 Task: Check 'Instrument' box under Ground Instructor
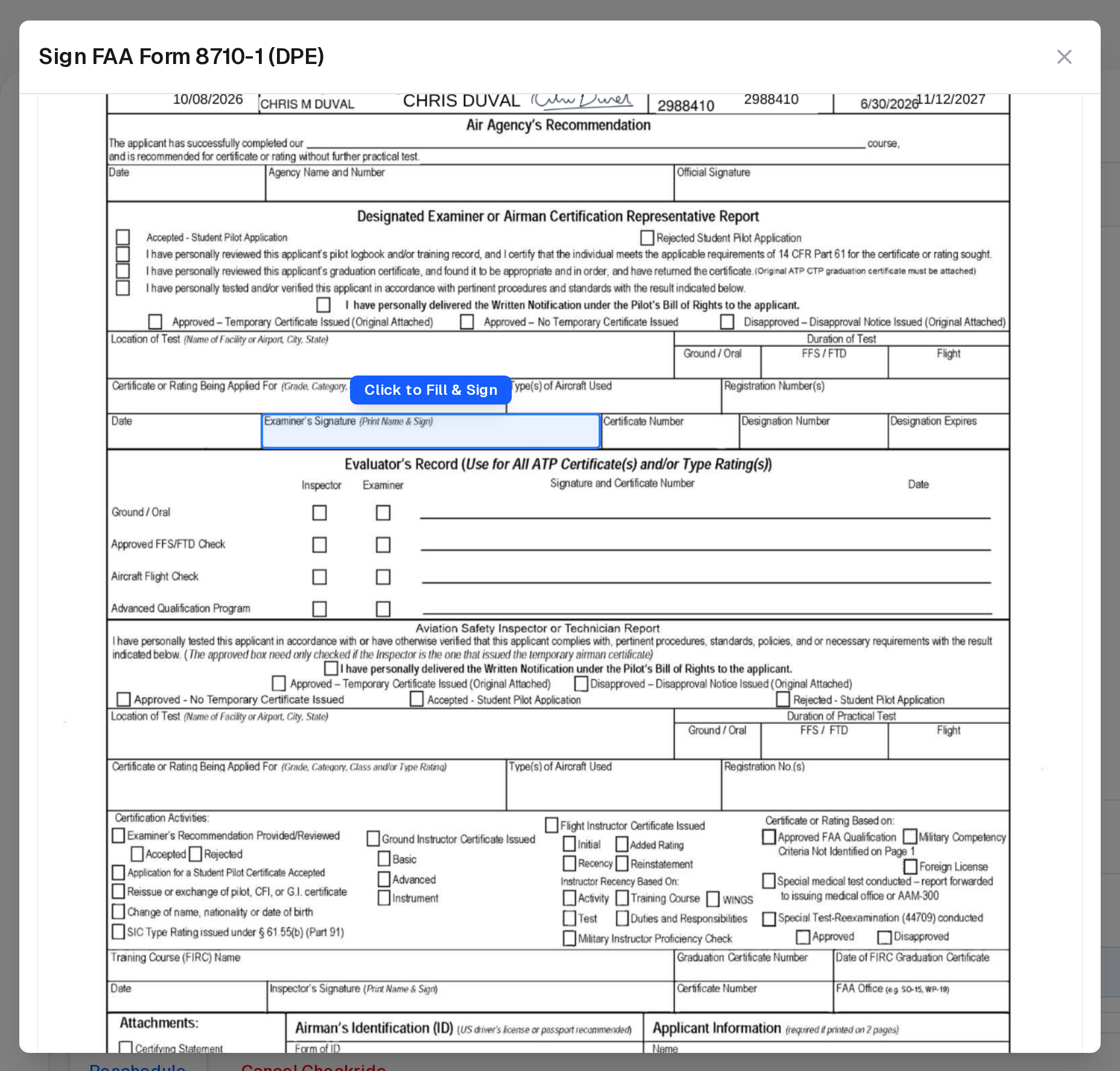tap(384, 898)
